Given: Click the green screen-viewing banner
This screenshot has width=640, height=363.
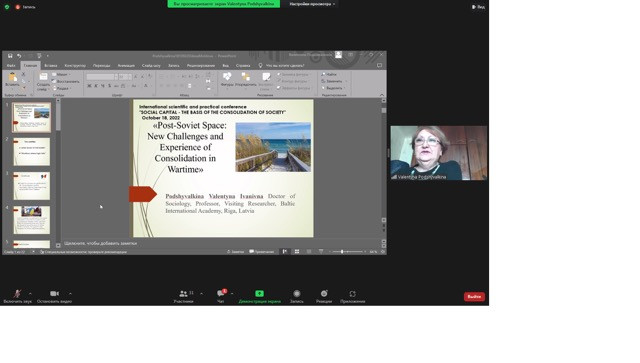Looking at the screenshot, I should [224, 4].
